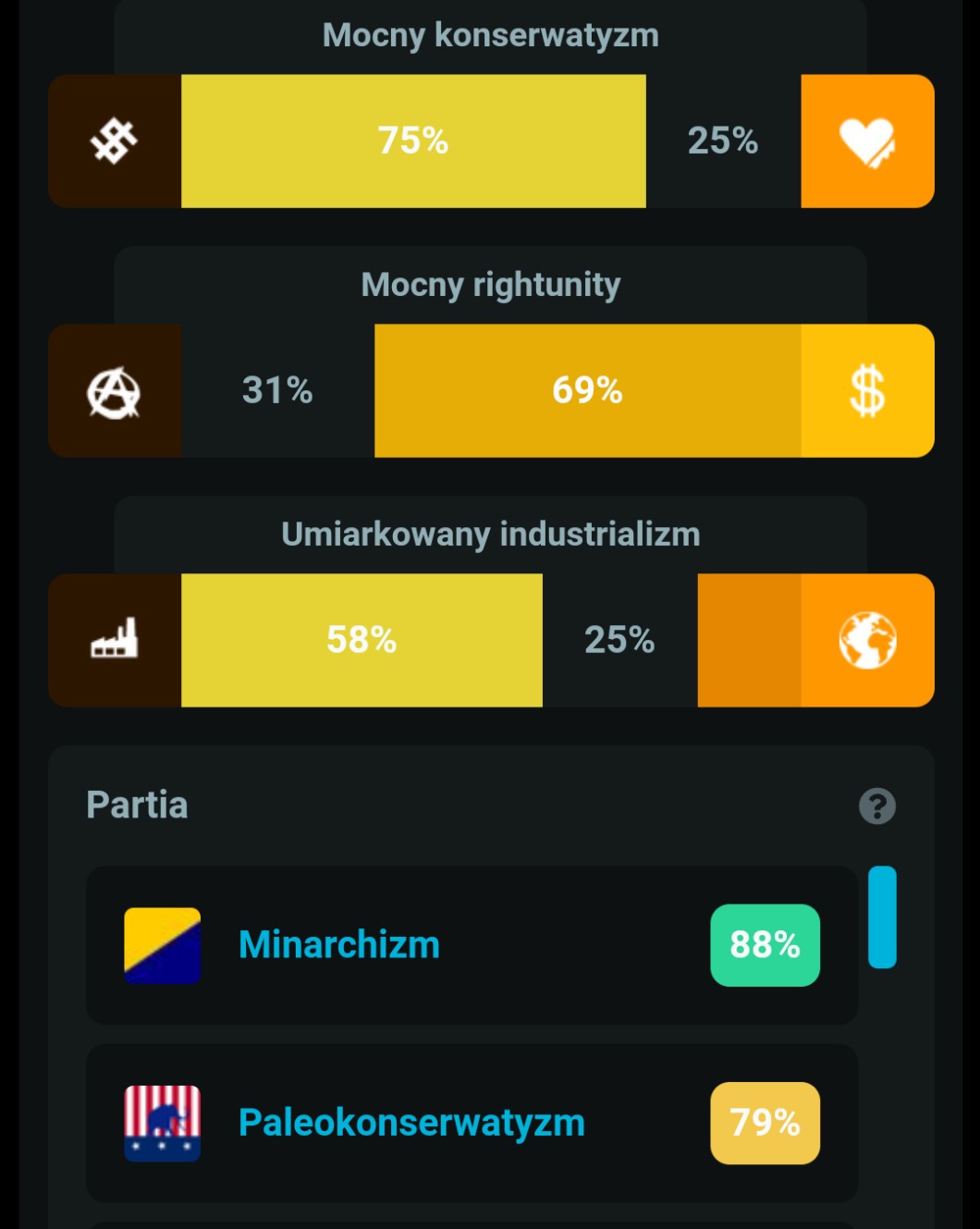Open Partia help question mark

coord(876,806)
